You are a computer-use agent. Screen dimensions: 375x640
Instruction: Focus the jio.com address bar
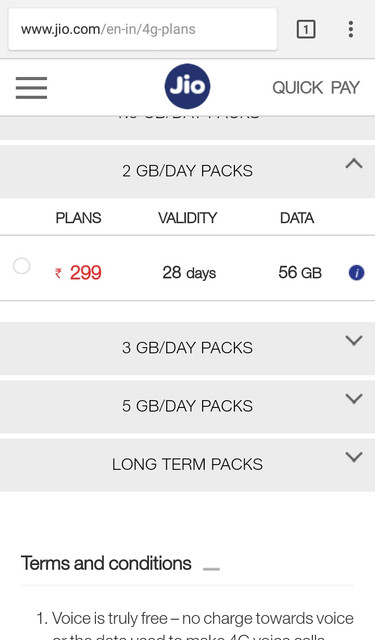[x=142, y=29]
